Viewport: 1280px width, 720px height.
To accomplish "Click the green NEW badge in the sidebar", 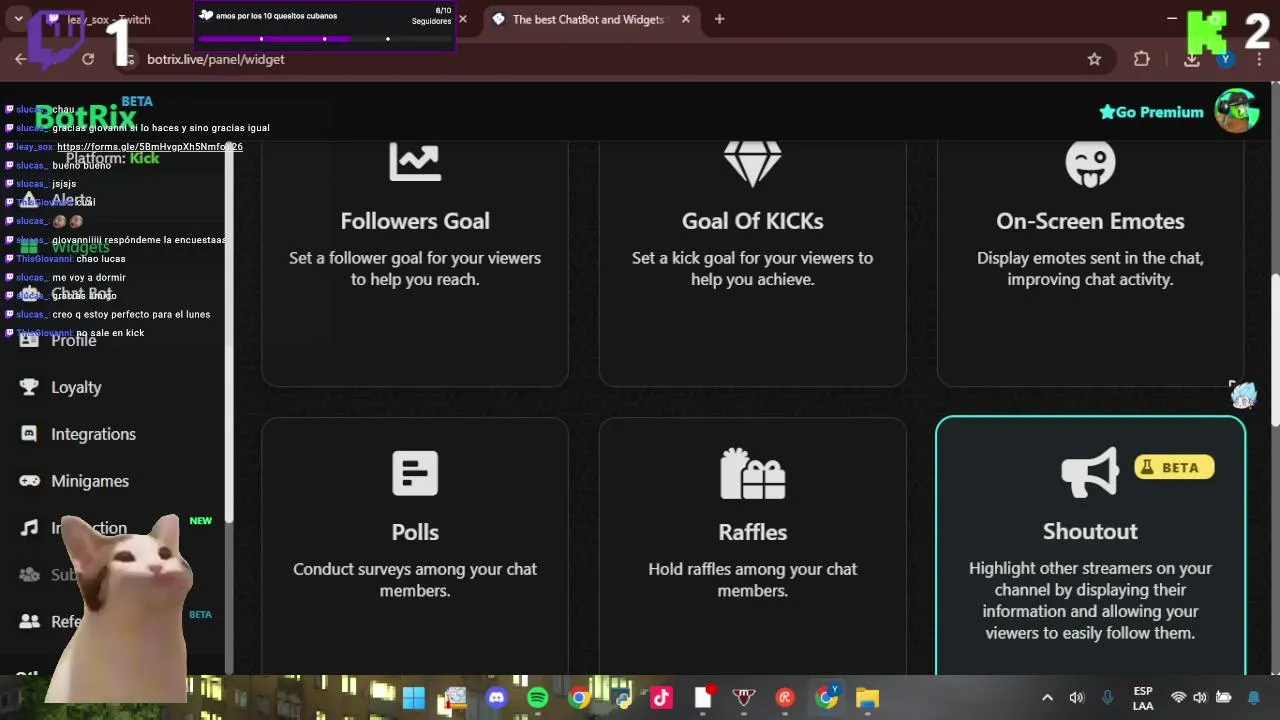I will (x=201, y=521).
